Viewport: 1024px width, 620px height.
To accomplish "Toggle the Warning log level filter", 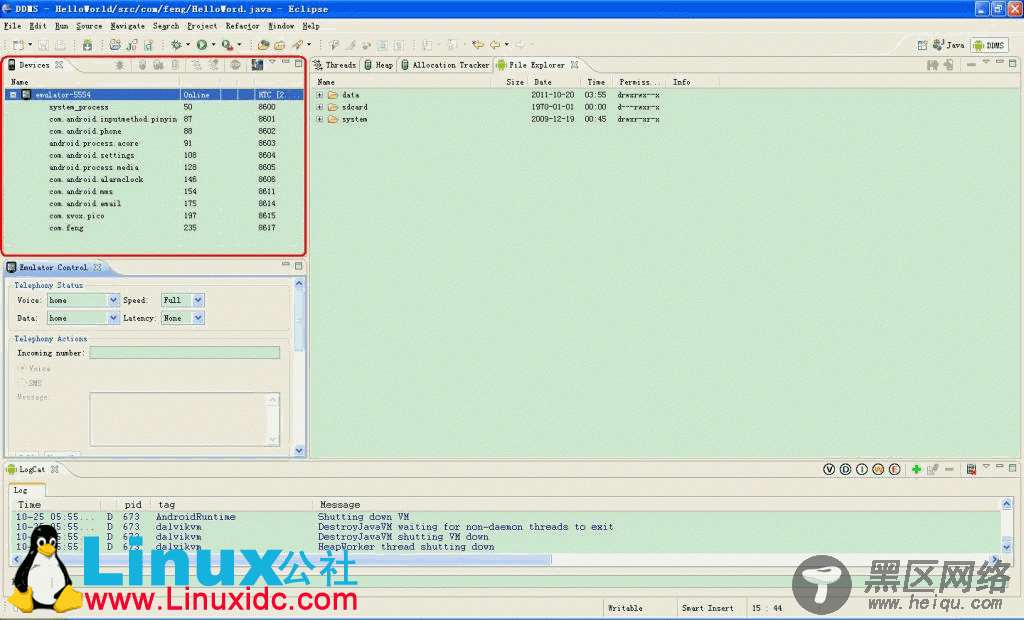I will pos(878,469).
